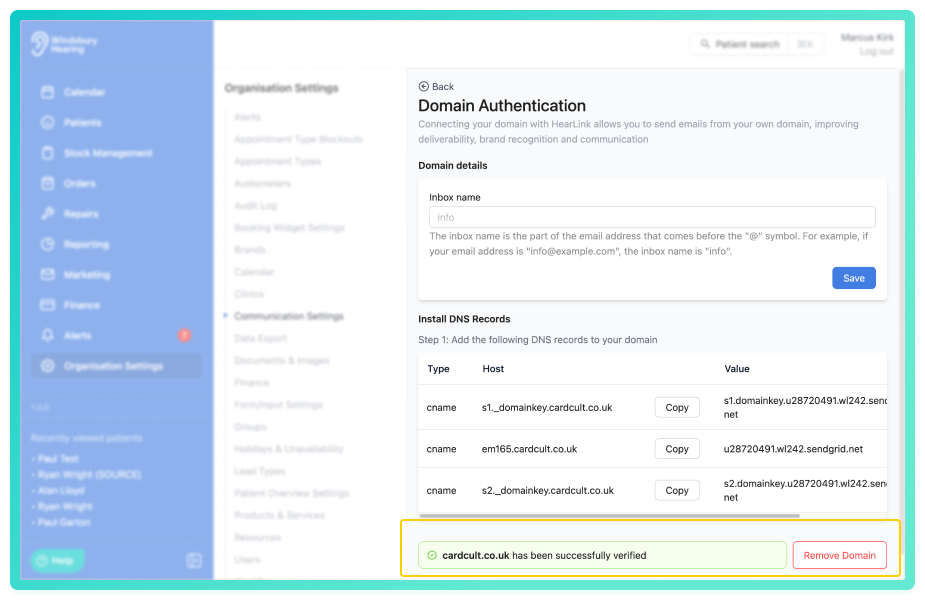This screenshot has height=600, width=925.
Task: Open recently viewed patient Paul Test
Action: 58,459
